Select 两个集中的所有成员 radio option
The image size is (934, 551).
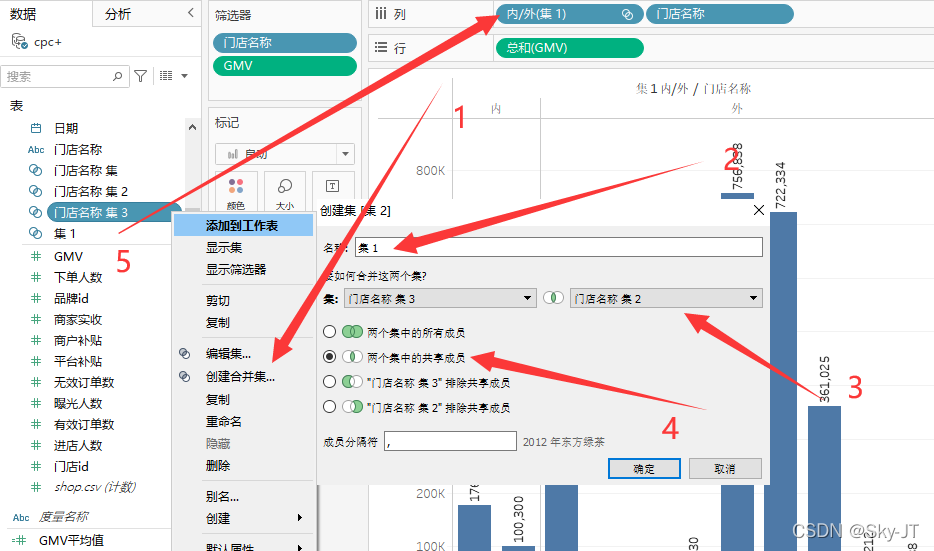point(329,331)
